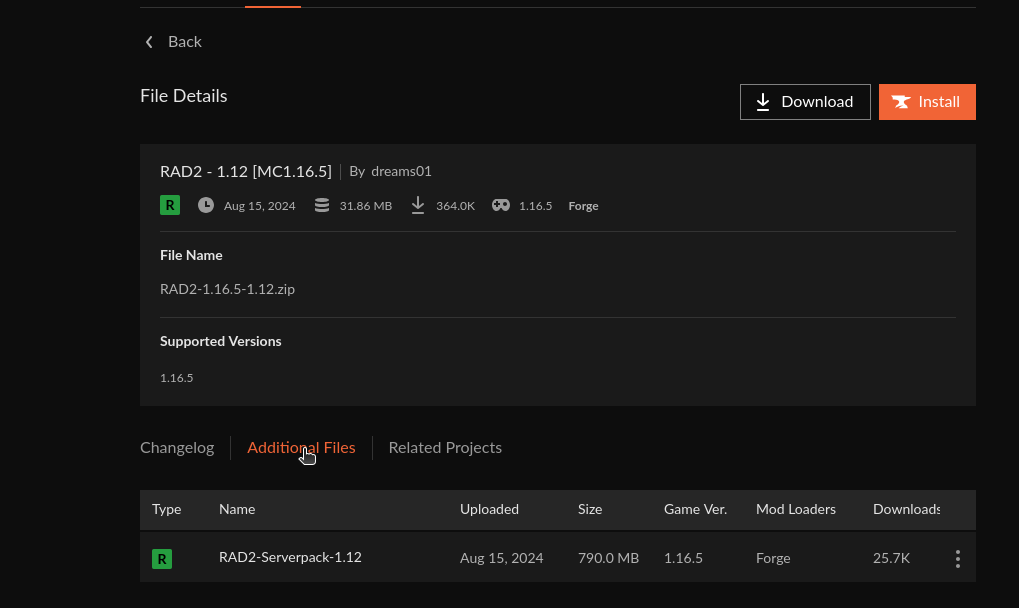
Task: Click the back chevron arrow icon
Action: tap(149, 42)
